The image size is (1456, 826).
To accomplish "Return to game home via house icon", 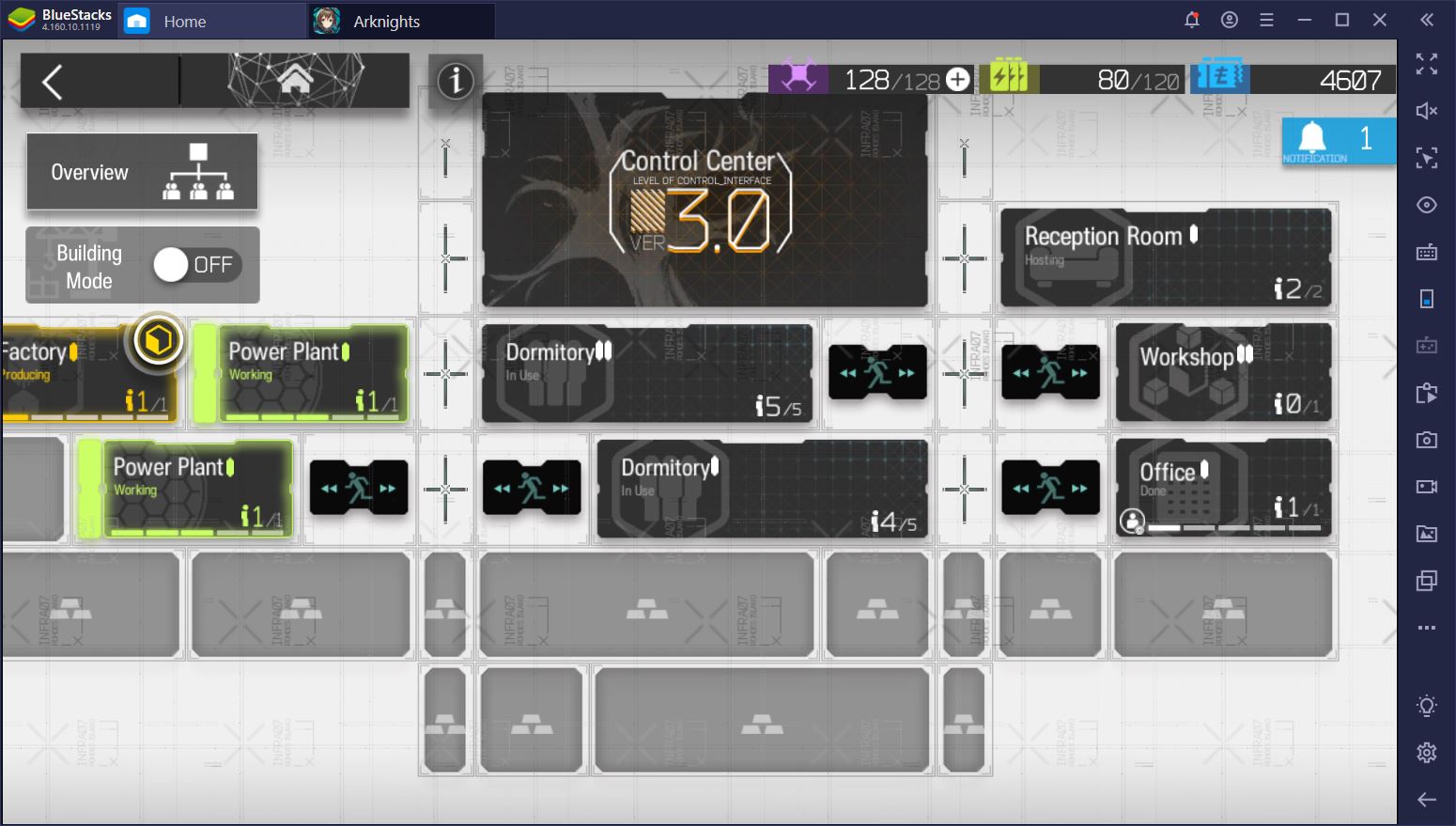I will pyautogui.click(x=295, y=80).
